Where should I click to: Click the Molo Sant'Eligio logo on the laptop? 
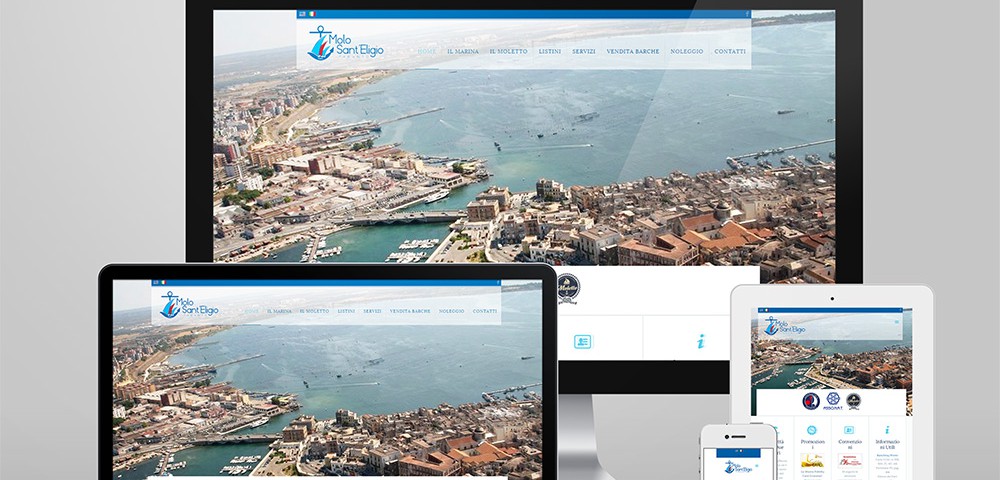pyautogui.click(x=189, y=305)
